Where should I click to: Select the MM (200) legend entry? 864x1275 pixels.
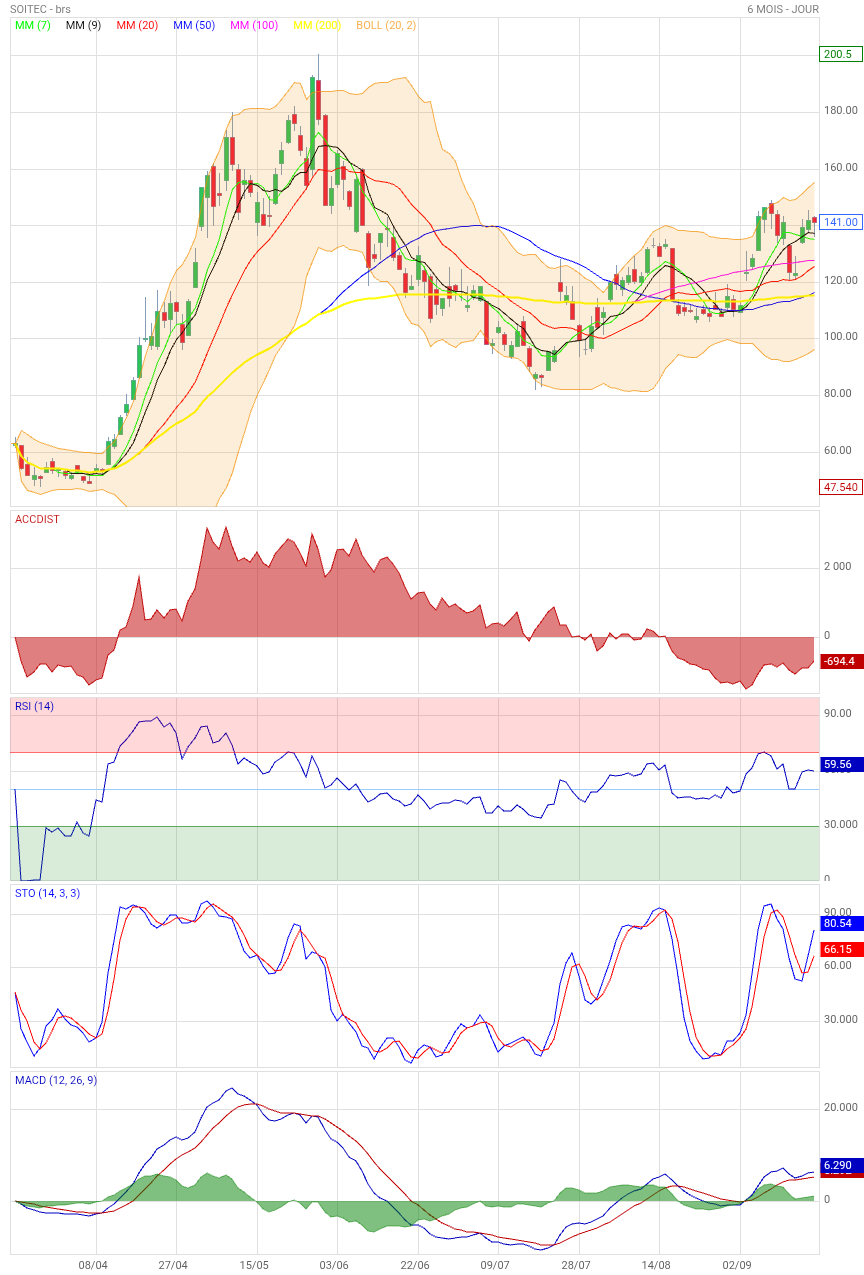[x=317, y=25]
